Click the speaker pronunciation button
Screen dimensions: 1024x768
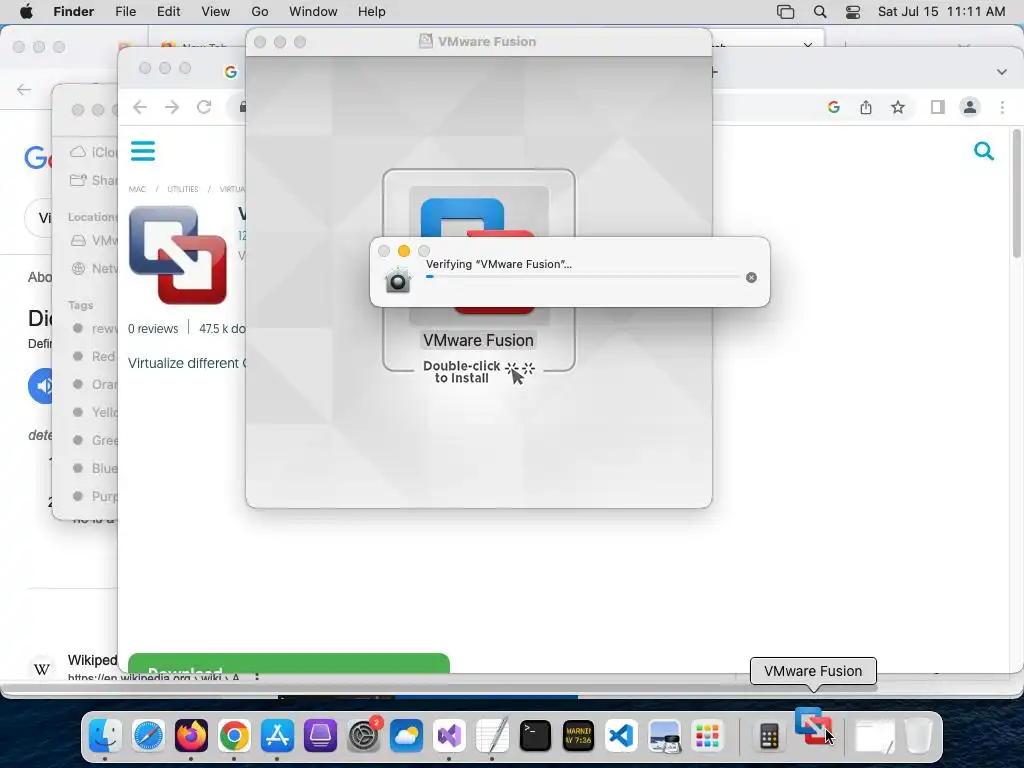(40, 386)
